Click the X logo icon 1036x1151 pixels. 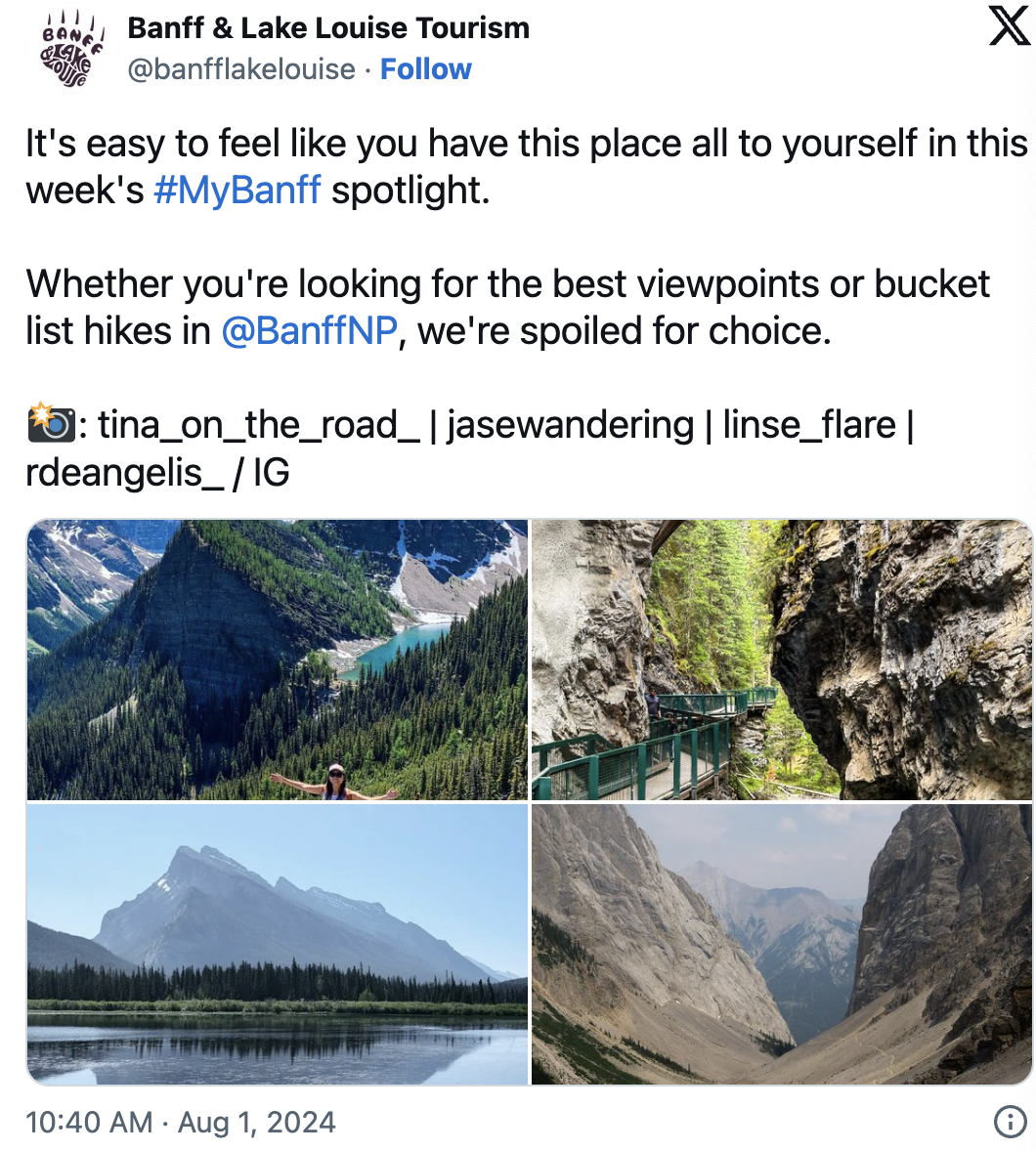pos(1010,28)
